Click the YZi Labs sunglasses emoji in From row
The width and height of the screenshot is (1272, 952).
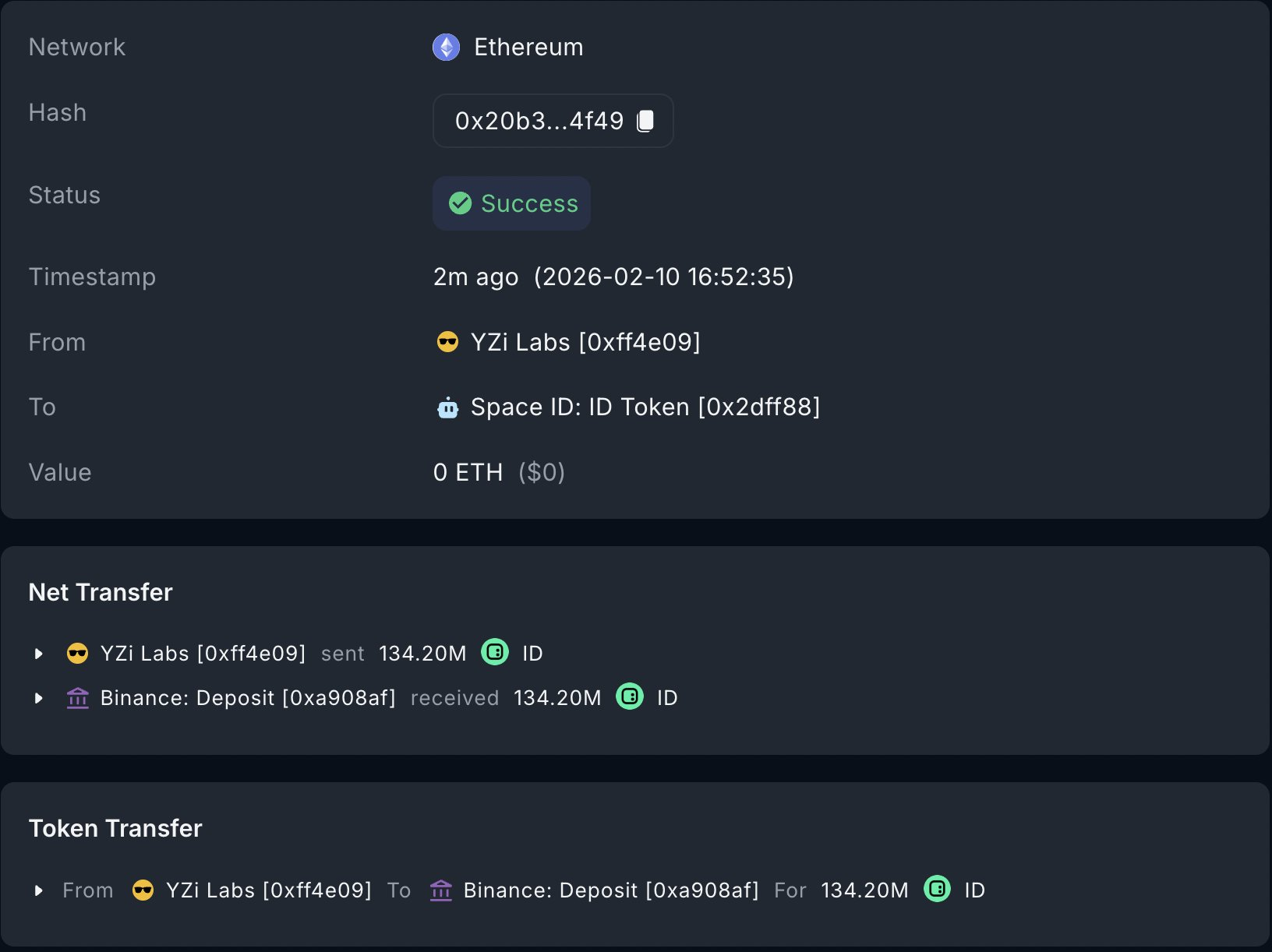click(447, 342)
